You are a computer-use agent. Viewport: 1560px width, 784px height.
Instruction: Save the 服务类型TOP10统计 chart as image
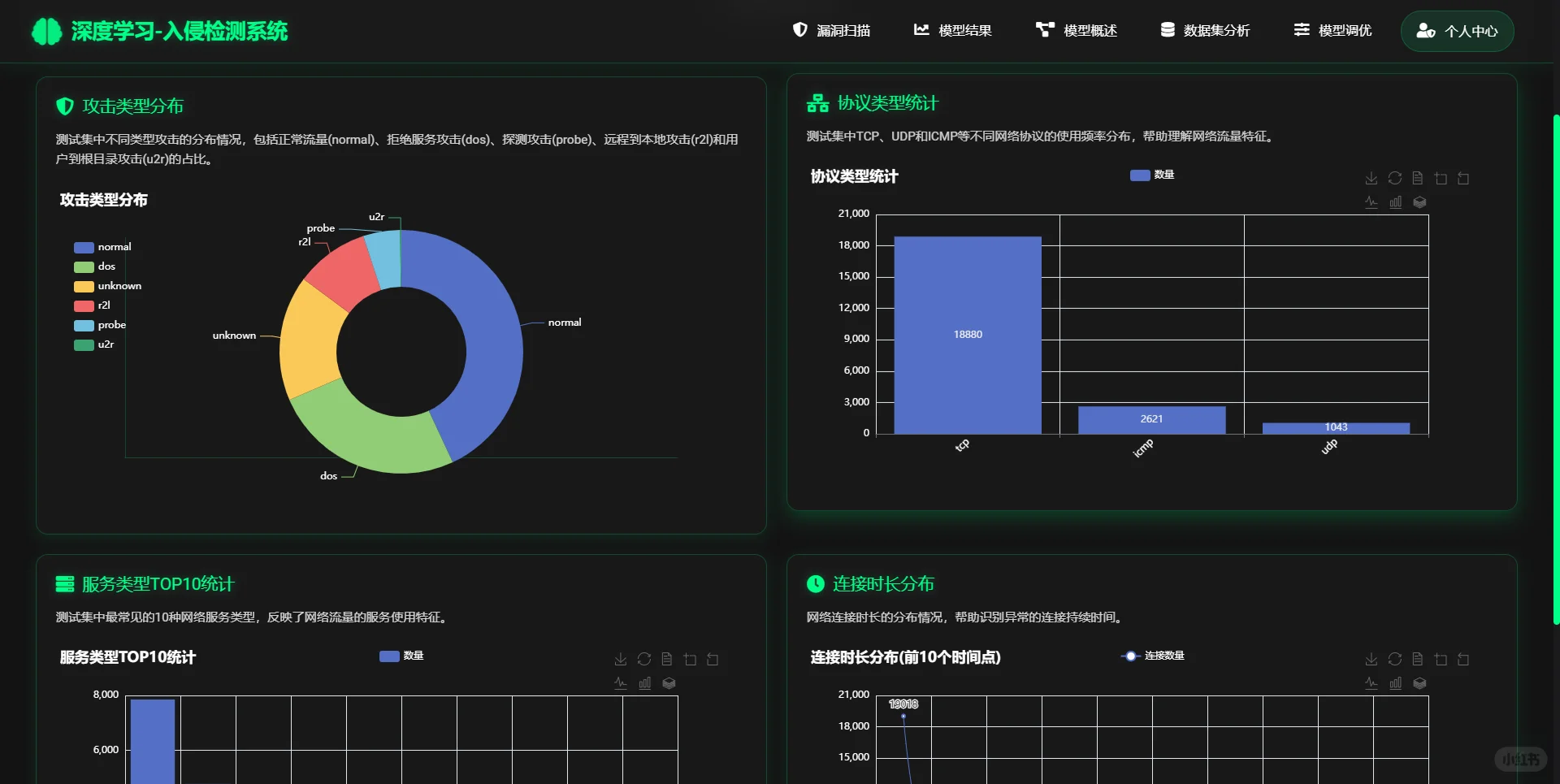(621, 659)
